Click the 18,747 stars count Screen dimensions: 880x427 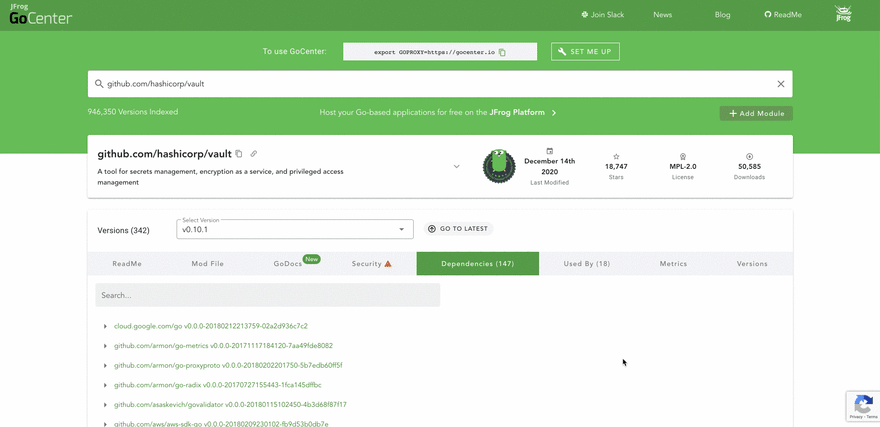616,167
